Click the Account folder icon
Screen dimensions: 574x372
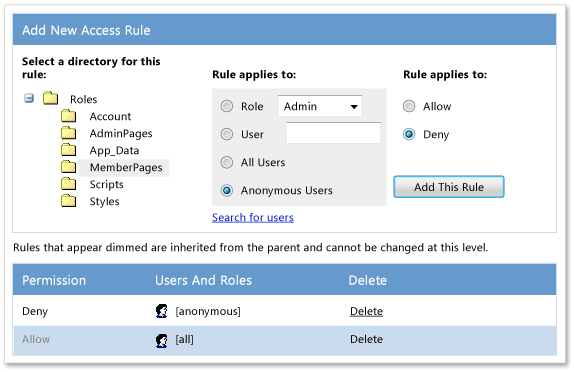[68, 116]
